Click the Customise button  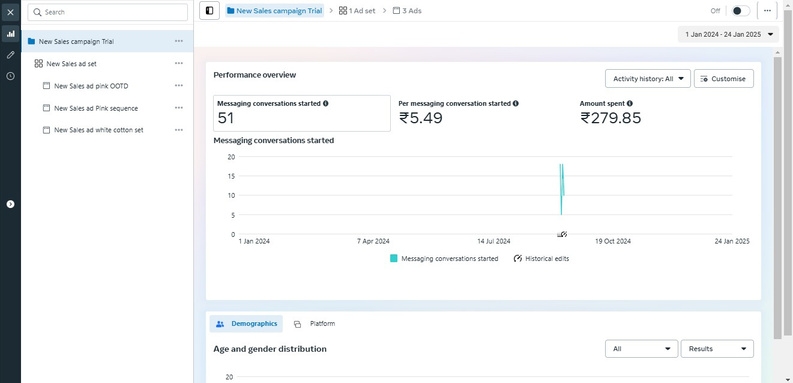724,79
